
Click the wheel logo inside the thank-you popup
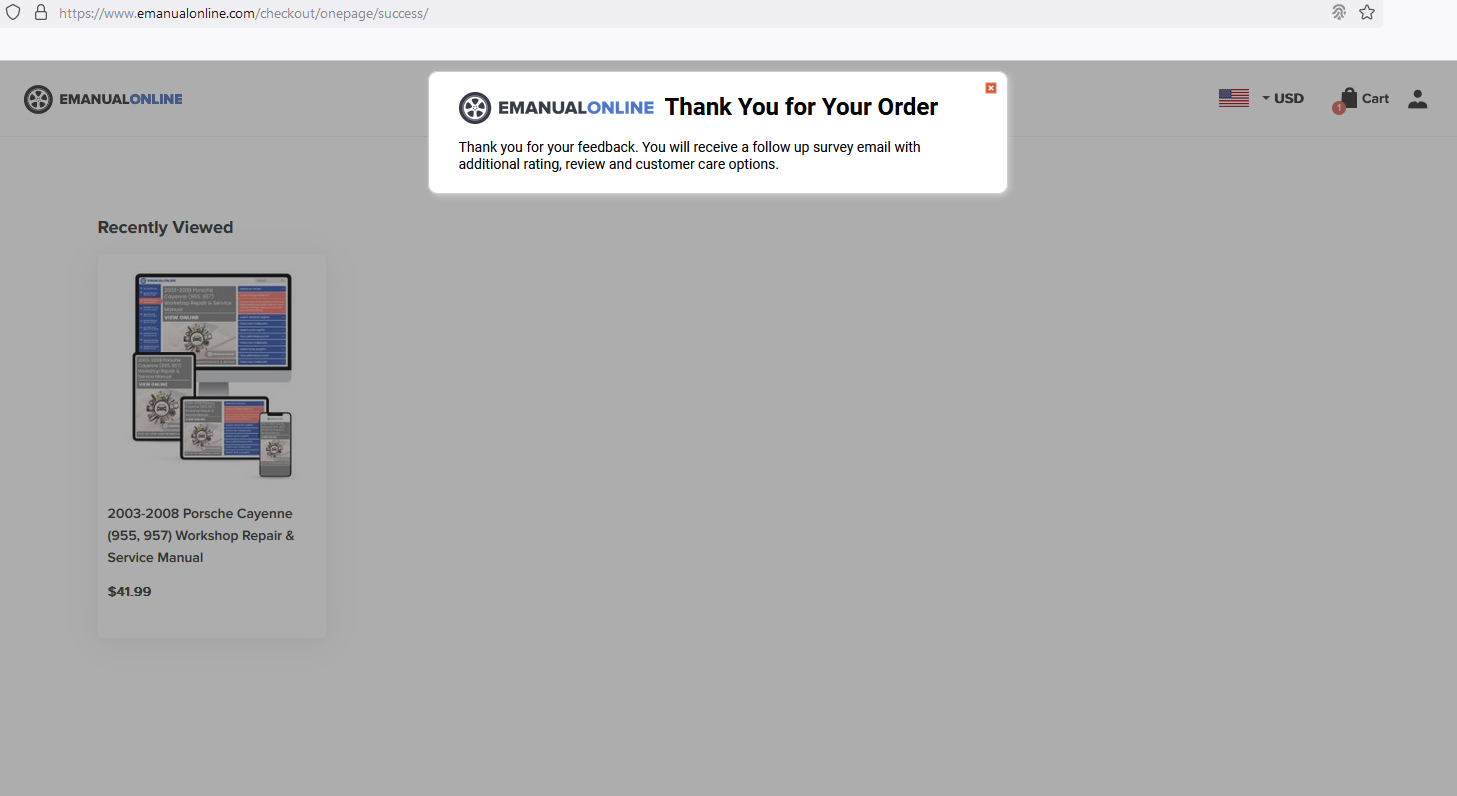point(474,107)
